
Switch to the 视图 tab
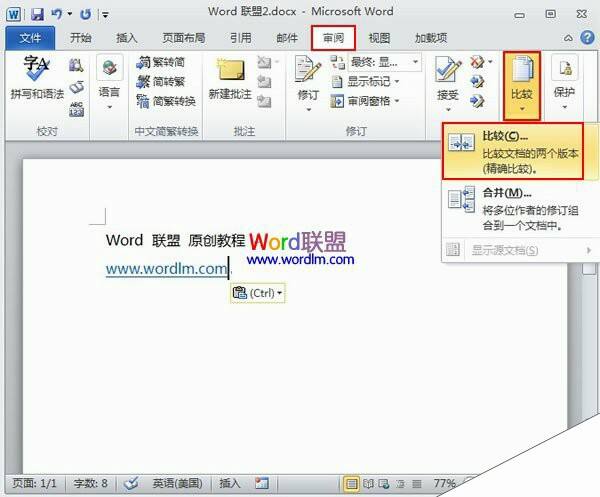click(x=379, y=38)
